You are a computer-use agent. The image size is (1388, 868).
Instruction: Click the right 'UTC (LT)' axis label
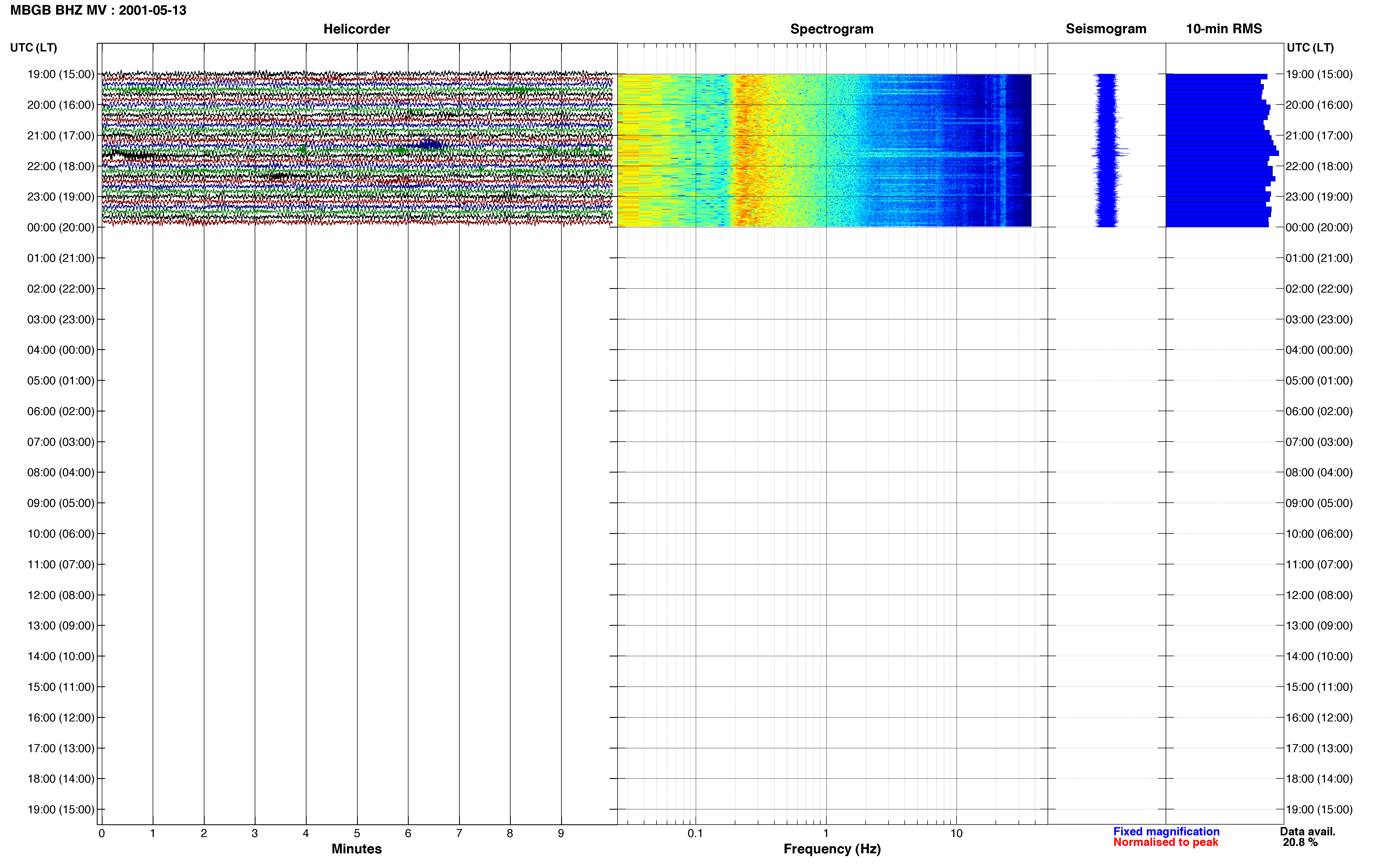1310,48
